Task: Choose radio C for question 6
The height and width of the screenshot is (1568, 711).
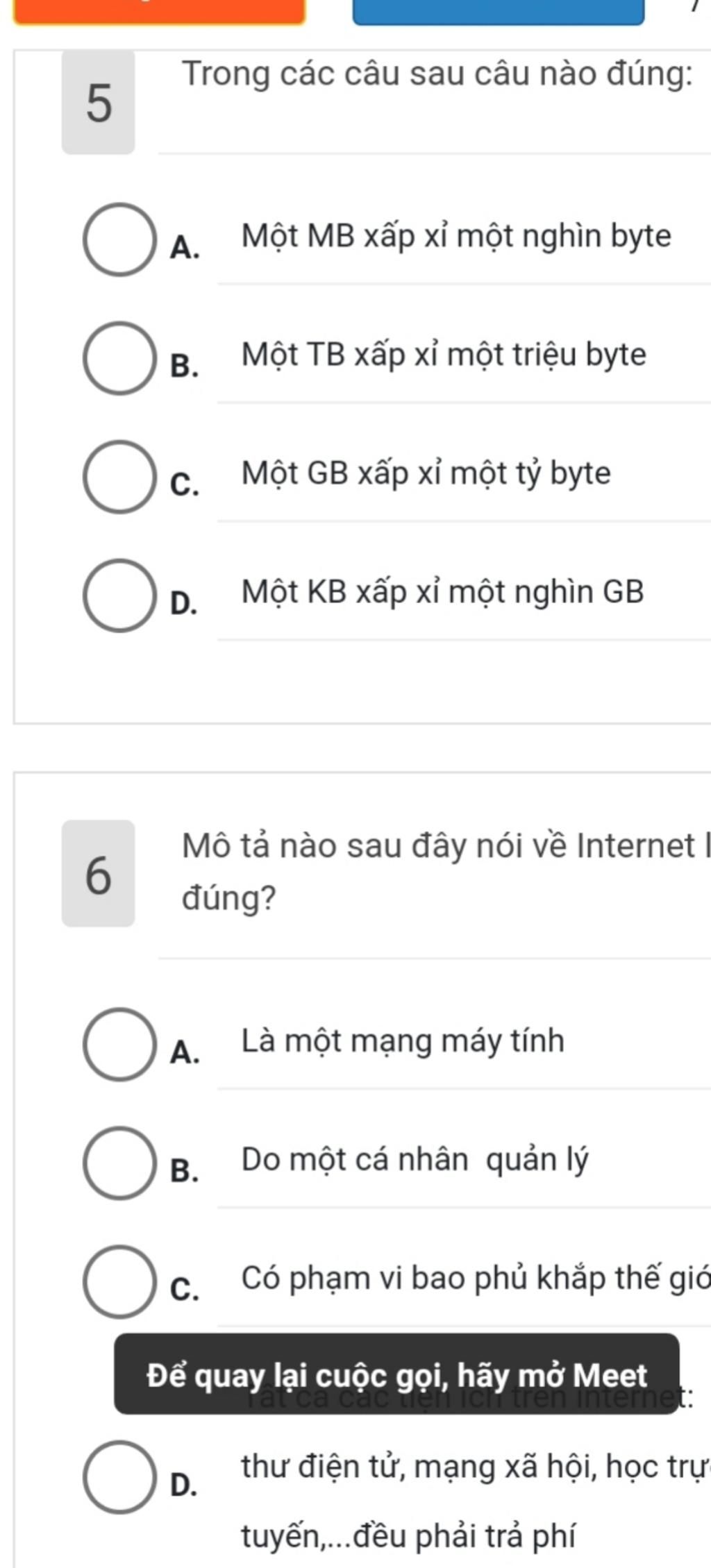Action: pos(119,1281)
